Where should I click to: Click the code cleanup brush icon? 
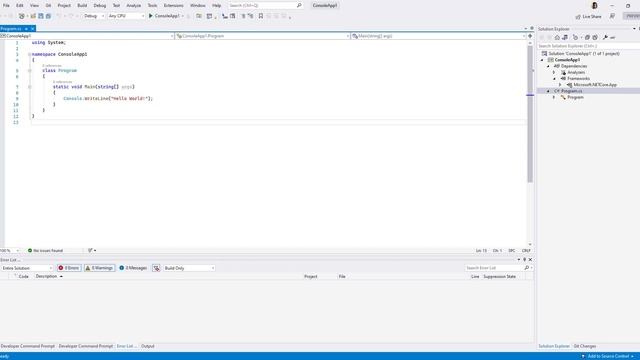point(90,251)
